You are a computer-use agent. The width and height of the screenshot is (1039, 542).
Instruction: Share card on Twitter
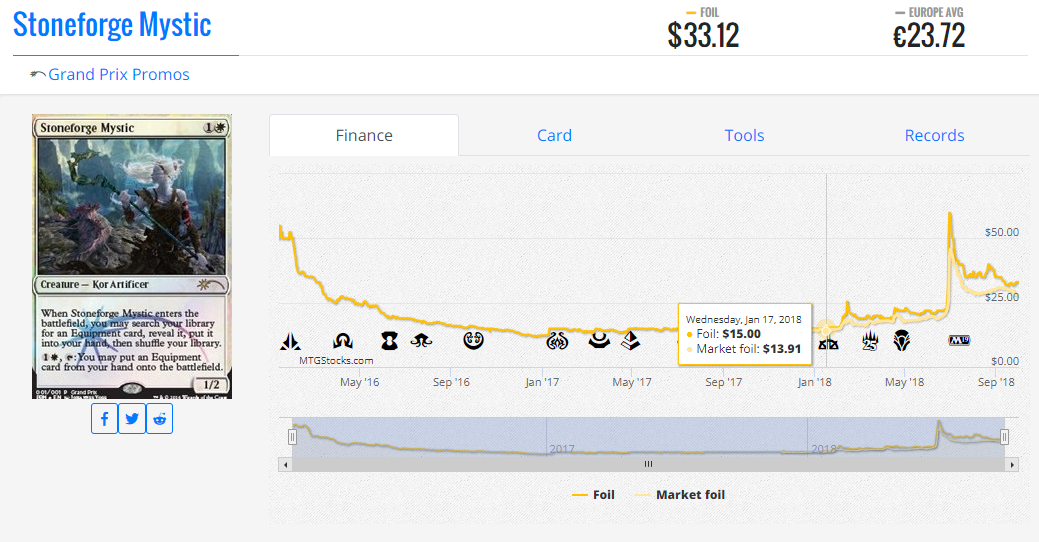point(132,419)
